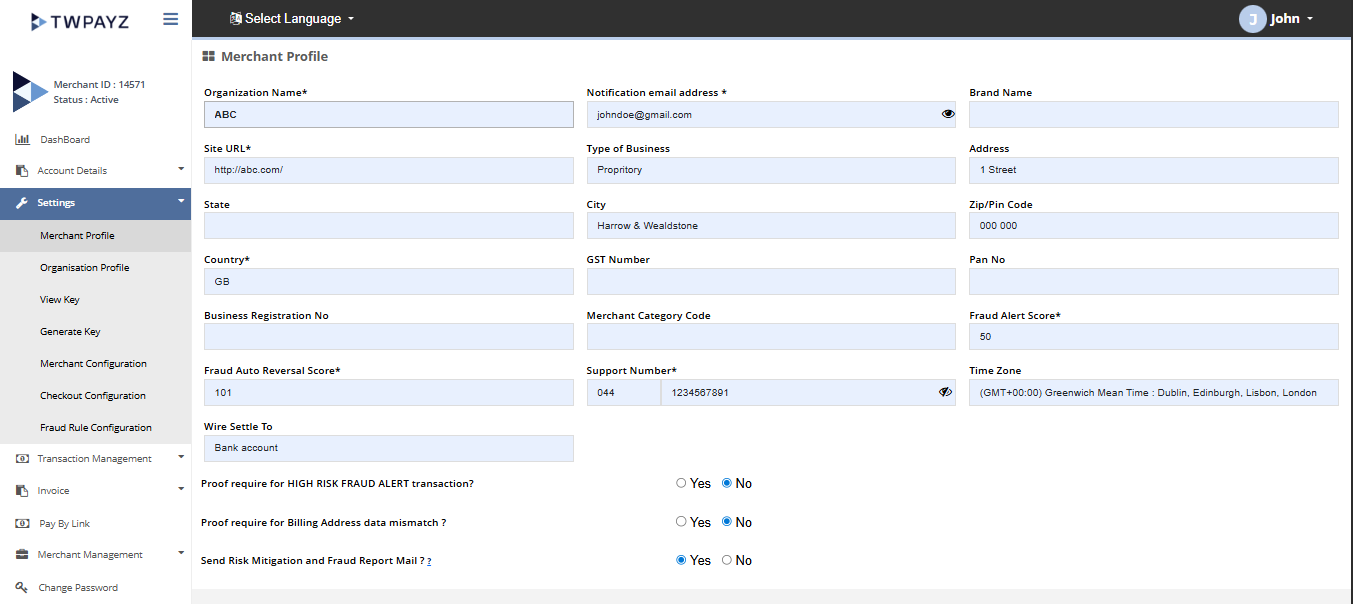The image size is (1353, 604).
Task: Click the Pay By Link icon
Action: coord(22,523)
